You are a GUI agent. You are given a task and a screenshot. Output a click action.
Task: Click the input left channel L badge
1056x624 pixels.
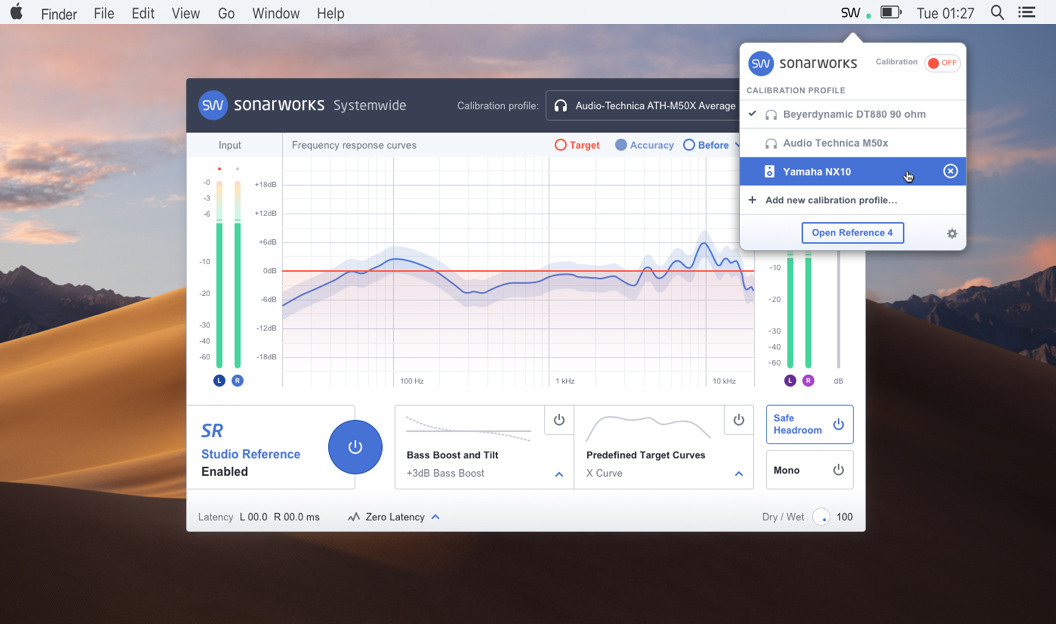[x=219, y=380]
